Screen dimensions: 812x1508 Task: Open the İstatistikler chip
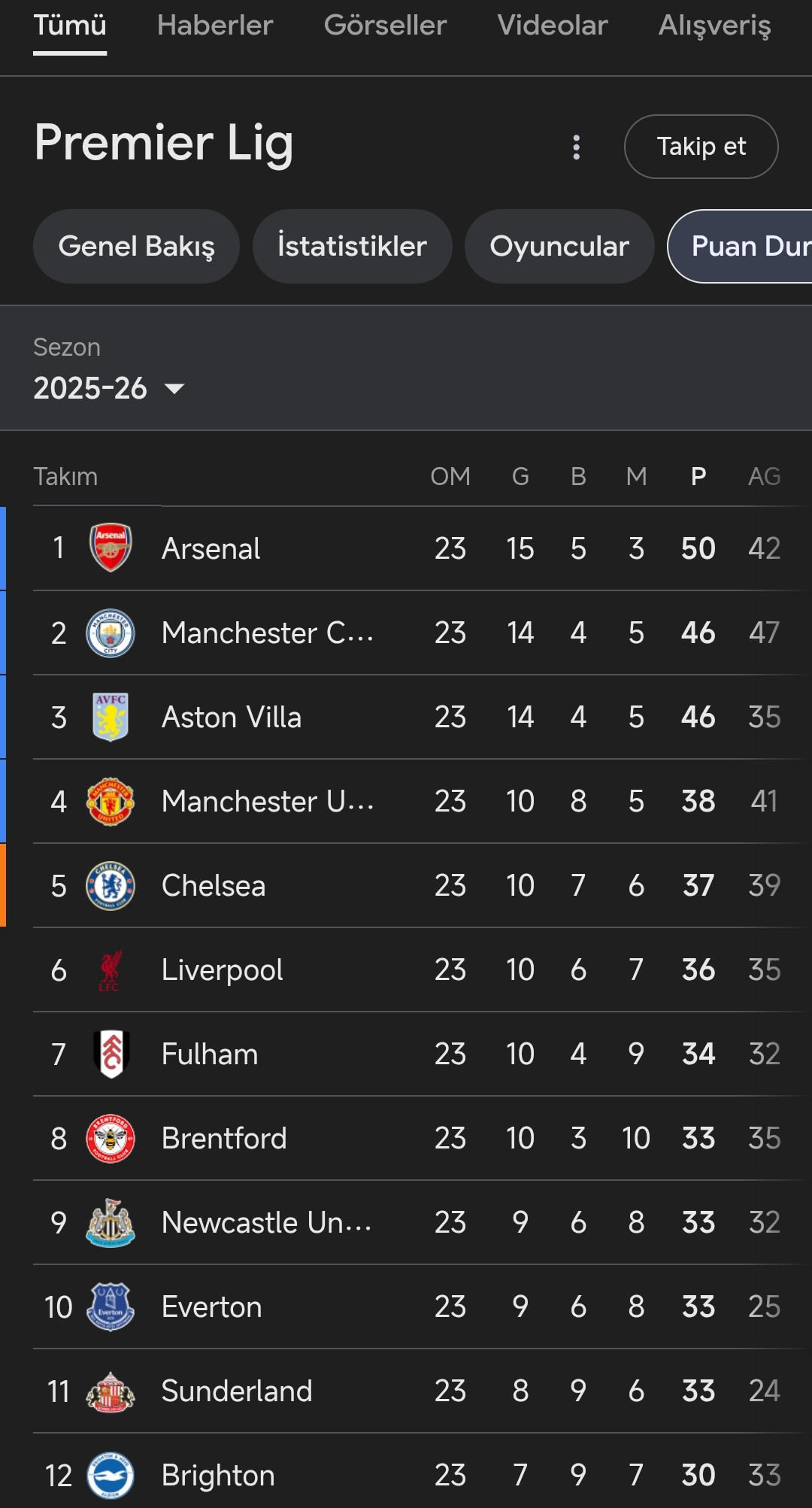coord(352,247)
